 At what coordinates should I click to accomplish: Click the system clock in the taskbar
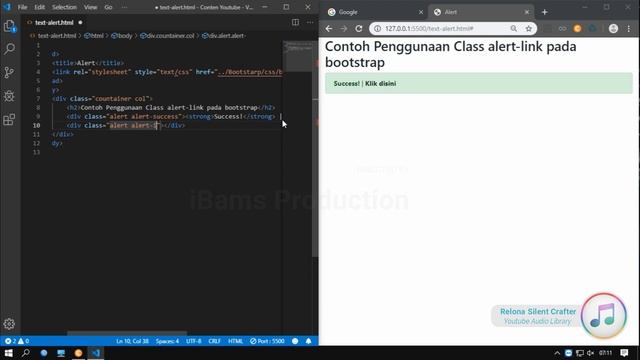tap(605, 353)
